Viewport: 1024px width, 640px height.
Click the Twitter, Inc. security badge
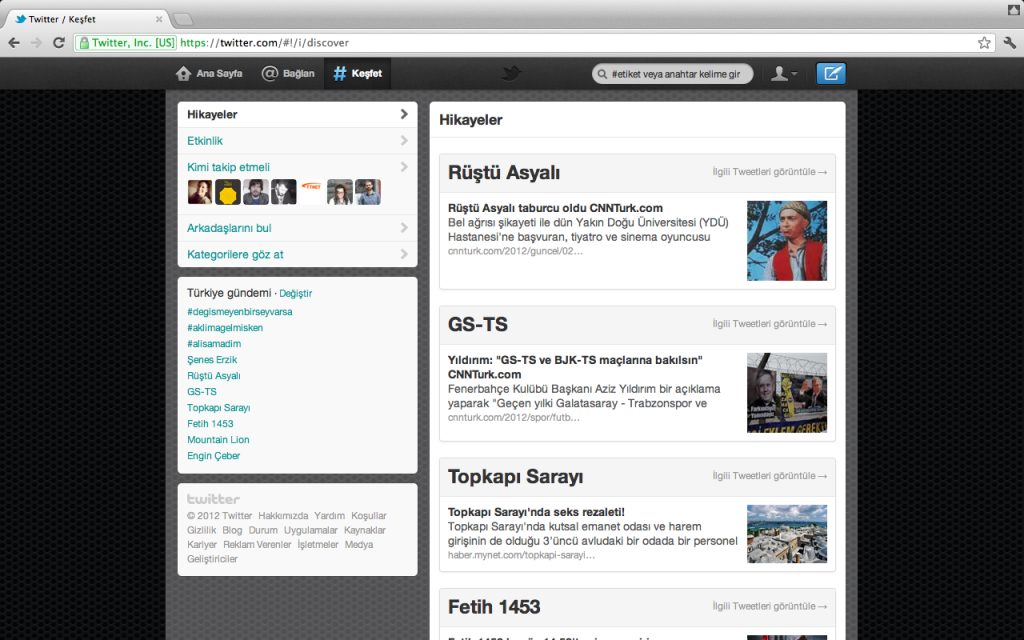(125, 43)
